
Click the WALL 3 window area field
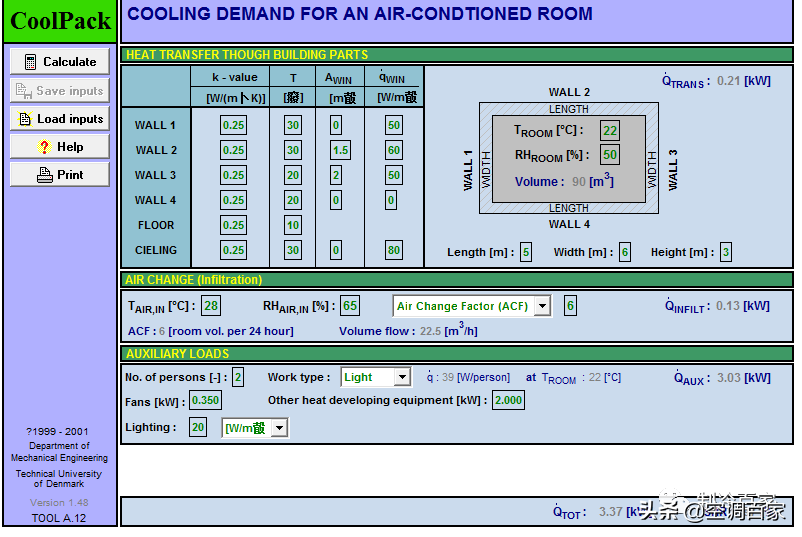[336, 175]
